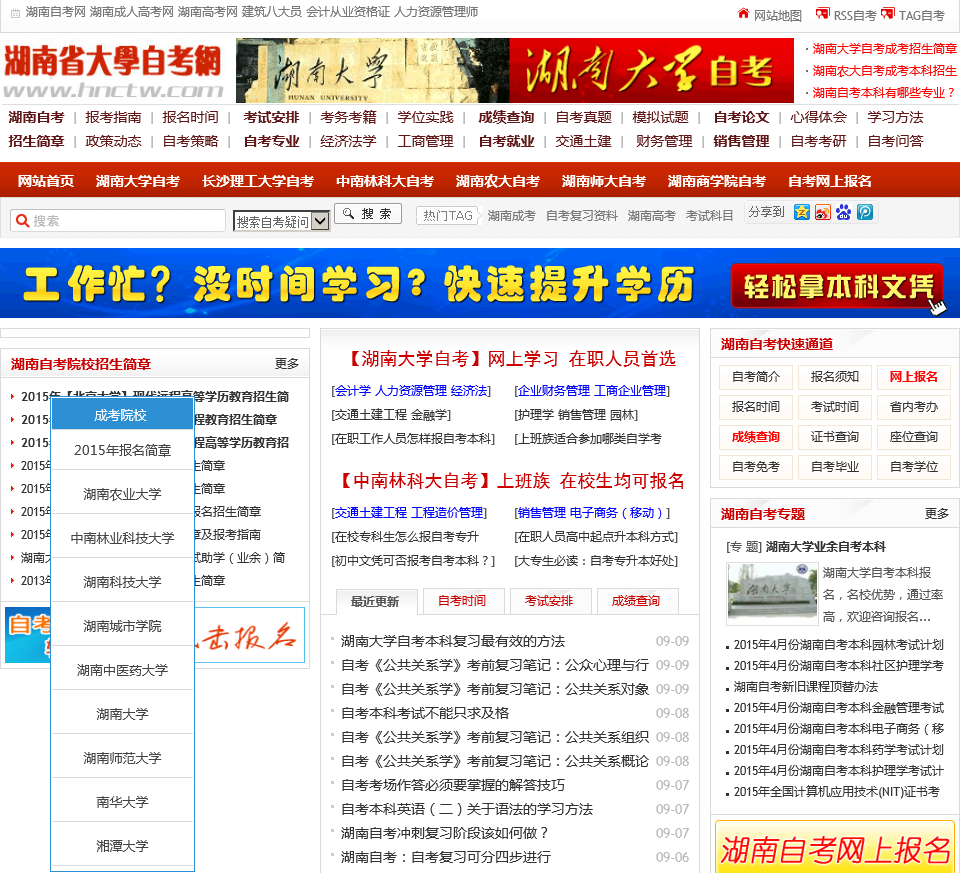Open 中南林科大自考 in the red nav bar
This screenshot has width=960, height=873.
pyautogui.click(x=384, y=181)
